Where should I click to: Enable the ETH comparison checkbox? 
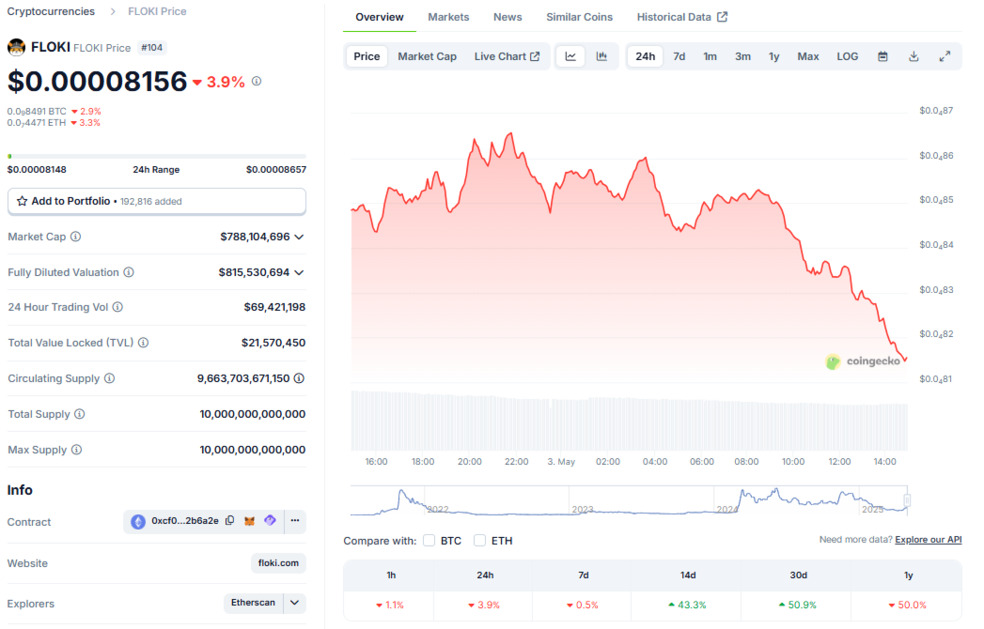(x=480, y=540)
